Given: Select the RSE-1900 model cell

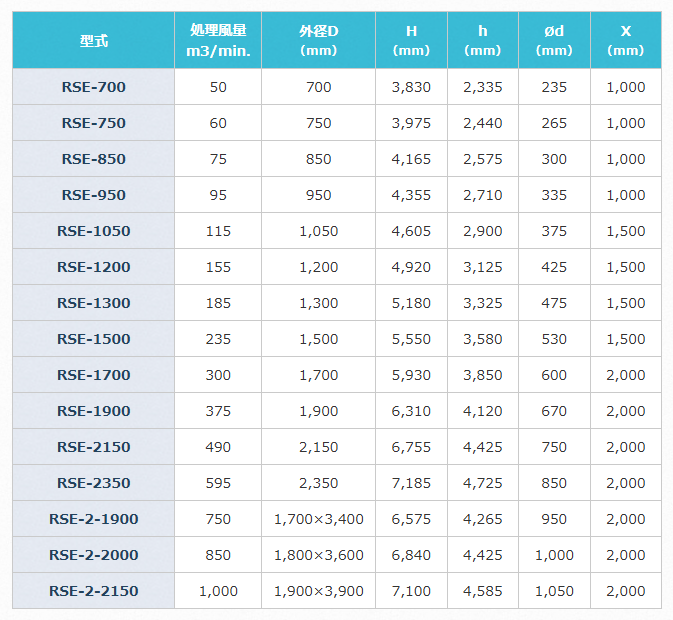Looking at the screenshot, I should (93, 411).
